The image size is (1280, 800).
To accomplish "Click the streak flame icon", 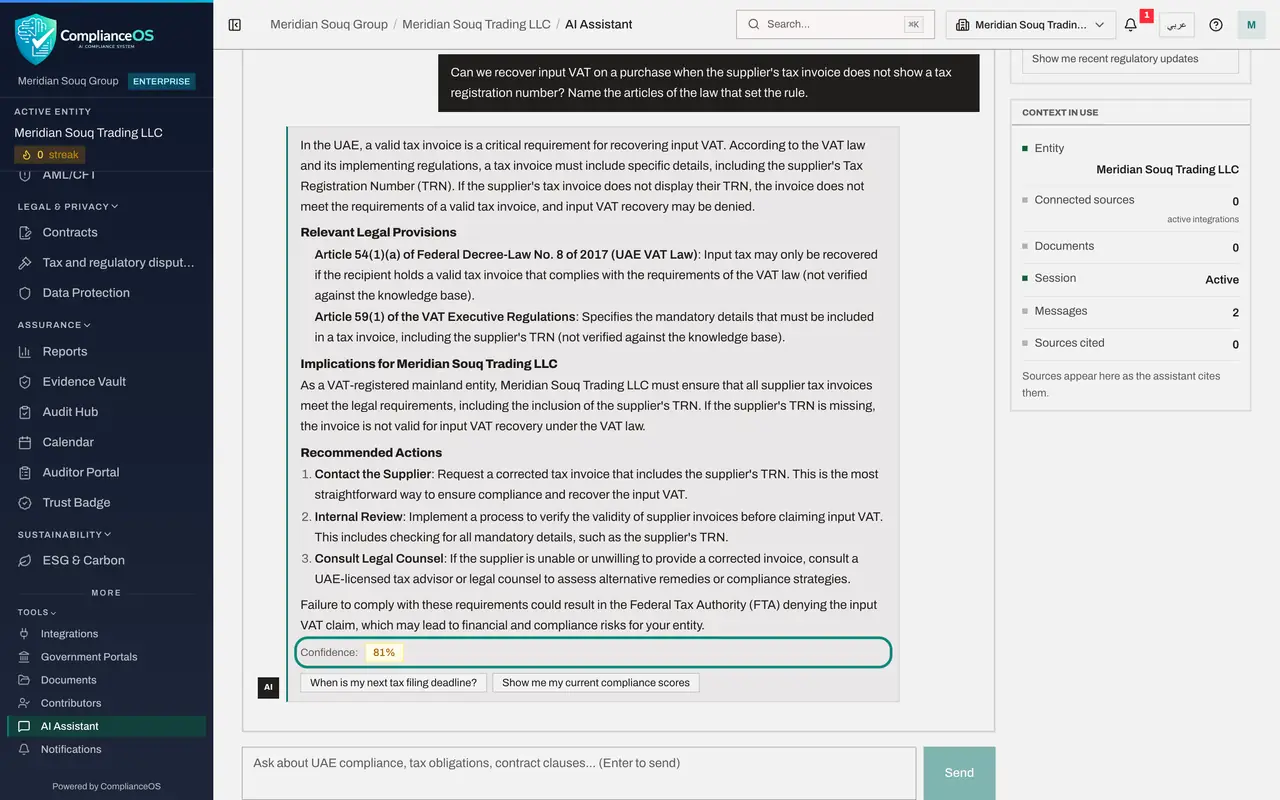I will [x=27, y=155].
